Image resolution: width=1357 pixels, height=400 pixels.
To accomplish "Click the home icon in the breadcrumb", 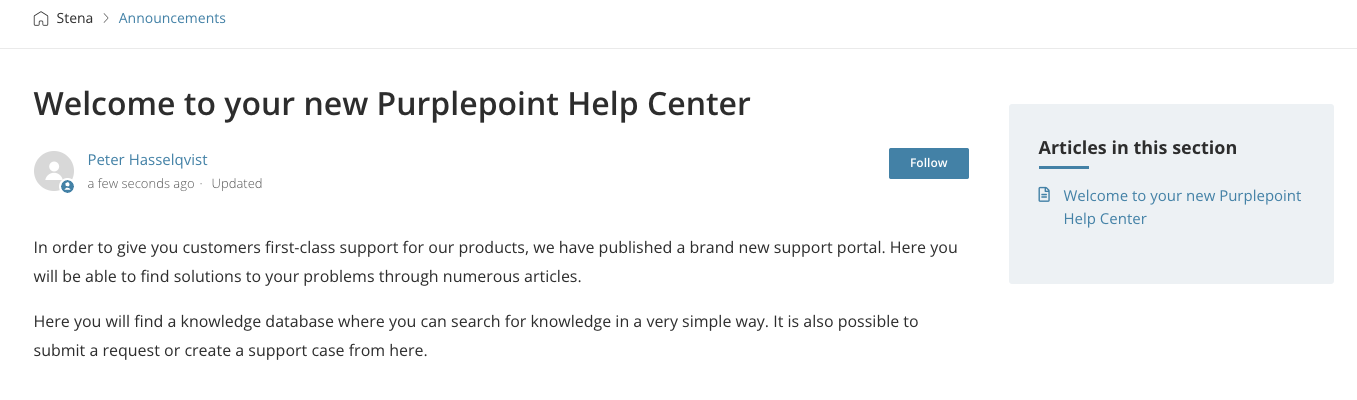I will [41, 18].
